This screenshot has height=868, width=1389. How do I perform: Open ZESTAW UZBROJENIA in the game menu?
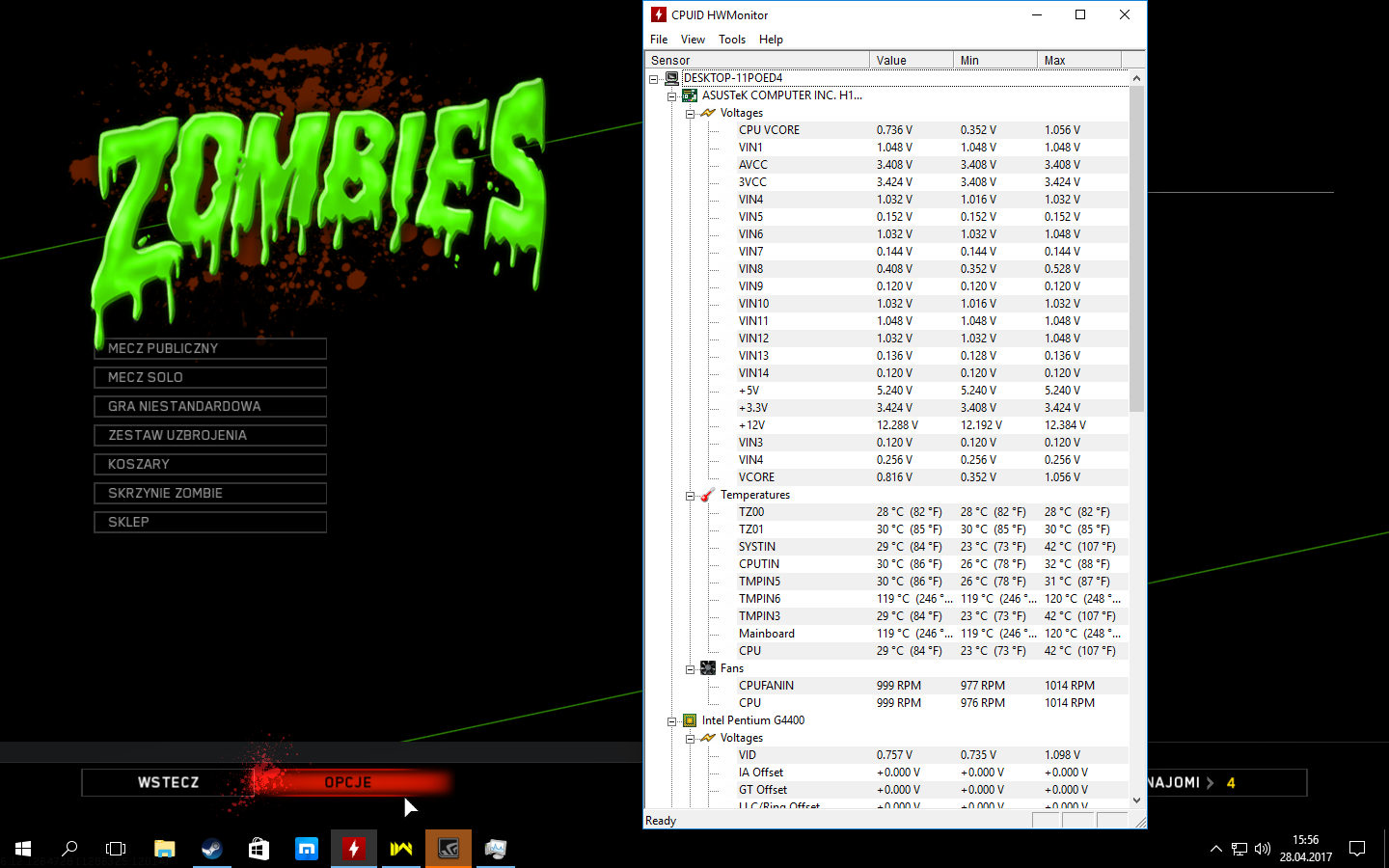(210, 435)
